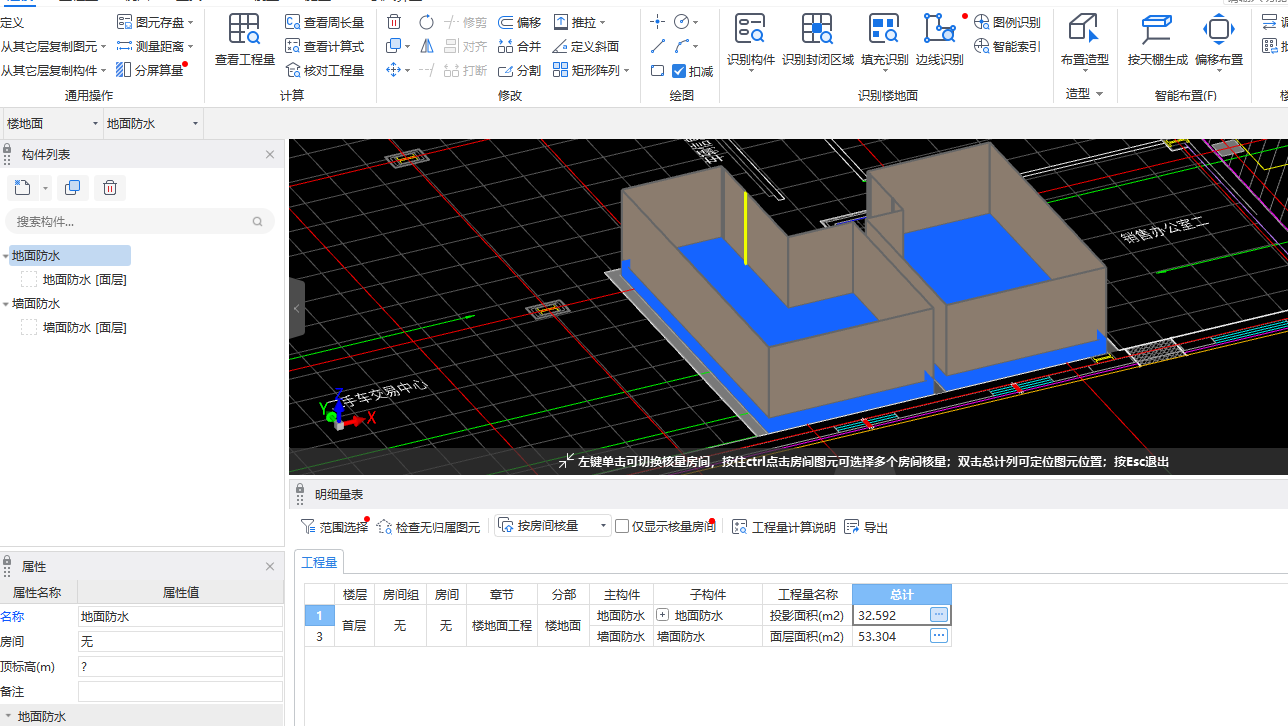Switch to the 工程量 tab
Image resolution: width=1288 pixels, height=726 pixels.
pyautogui.click(x=319, y=562)
